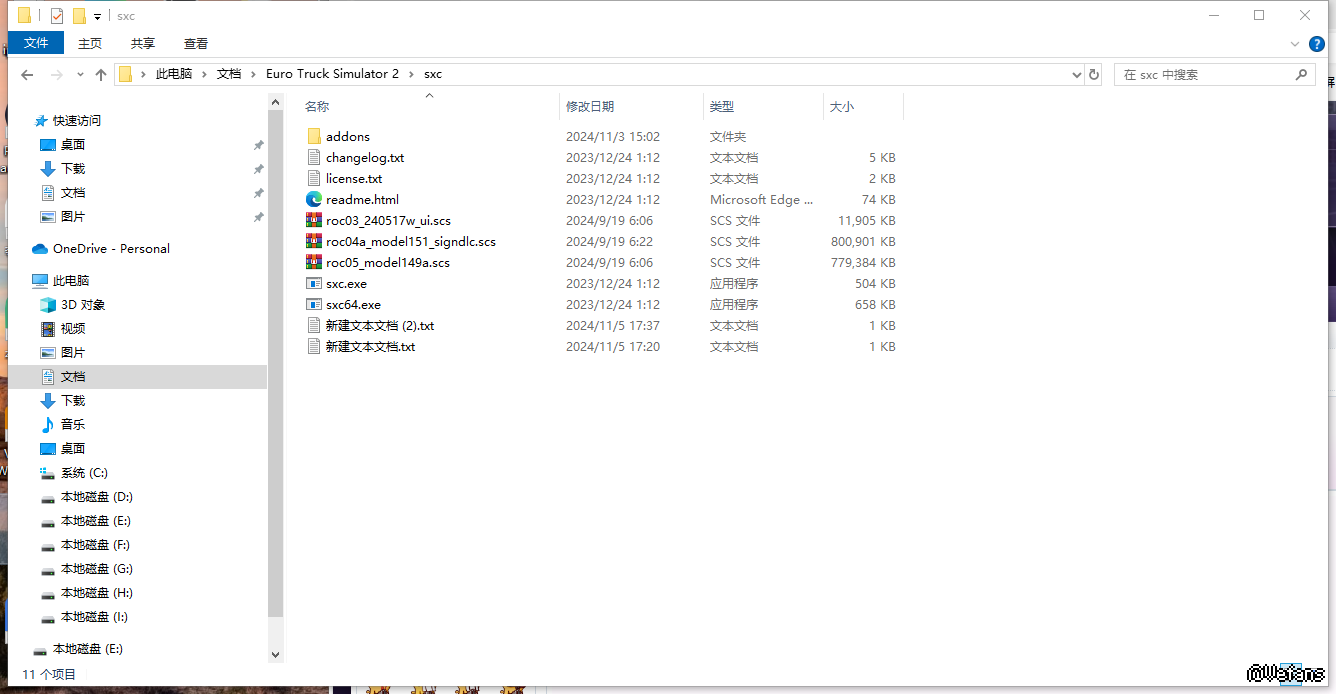Click the sxc64.exe application icon

(x=314, y=304)
